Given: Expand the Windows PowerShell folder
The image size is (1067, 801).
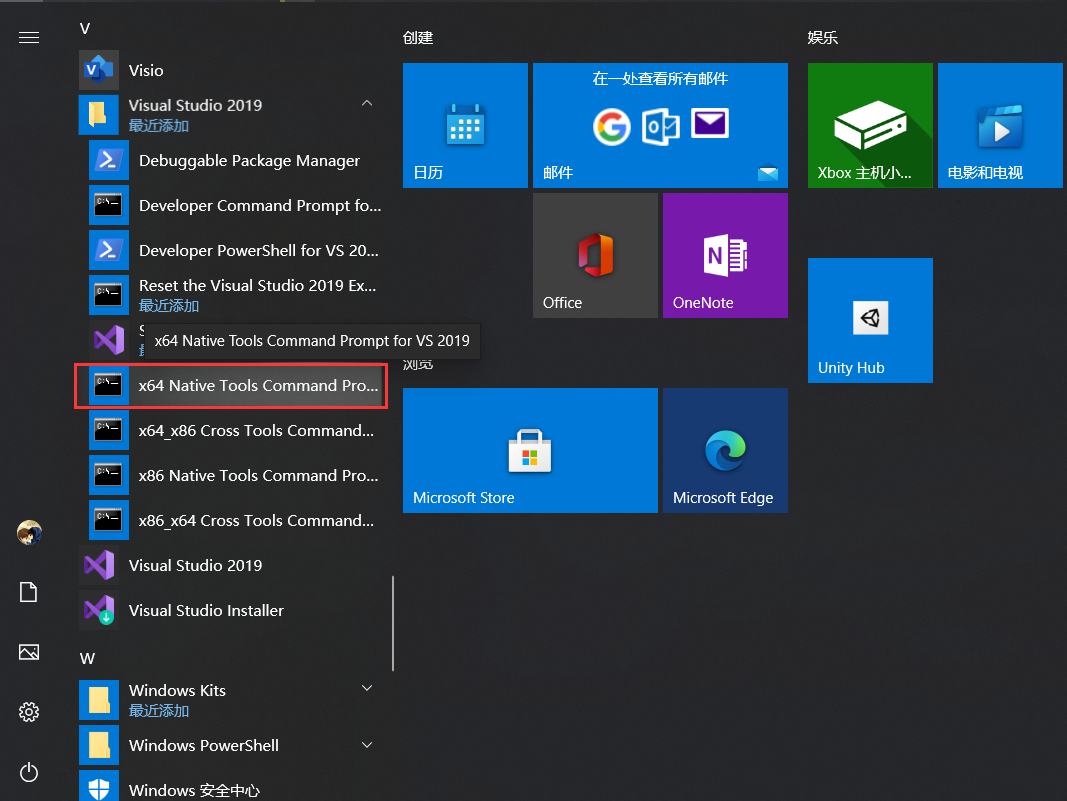Looking at the screenshot, I should [x=367, y=745].
